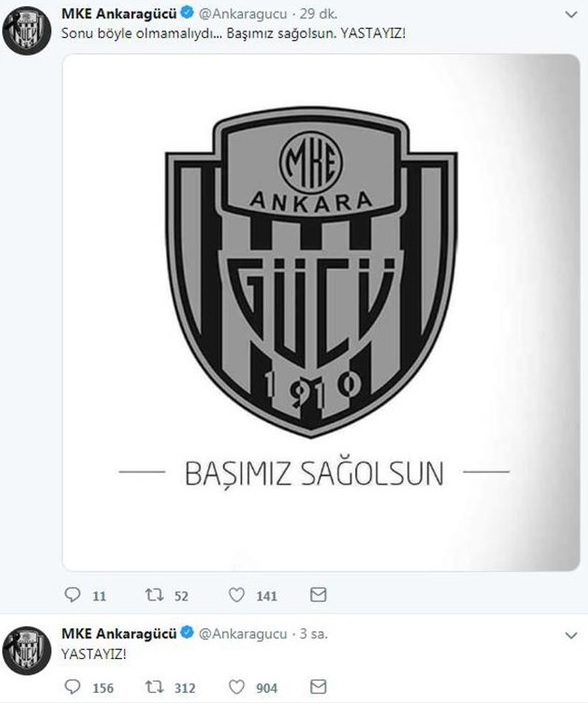The image size is (588, 710).
Task: Open the second tweet text YASTAYIZ!
Action: [94, 654]
